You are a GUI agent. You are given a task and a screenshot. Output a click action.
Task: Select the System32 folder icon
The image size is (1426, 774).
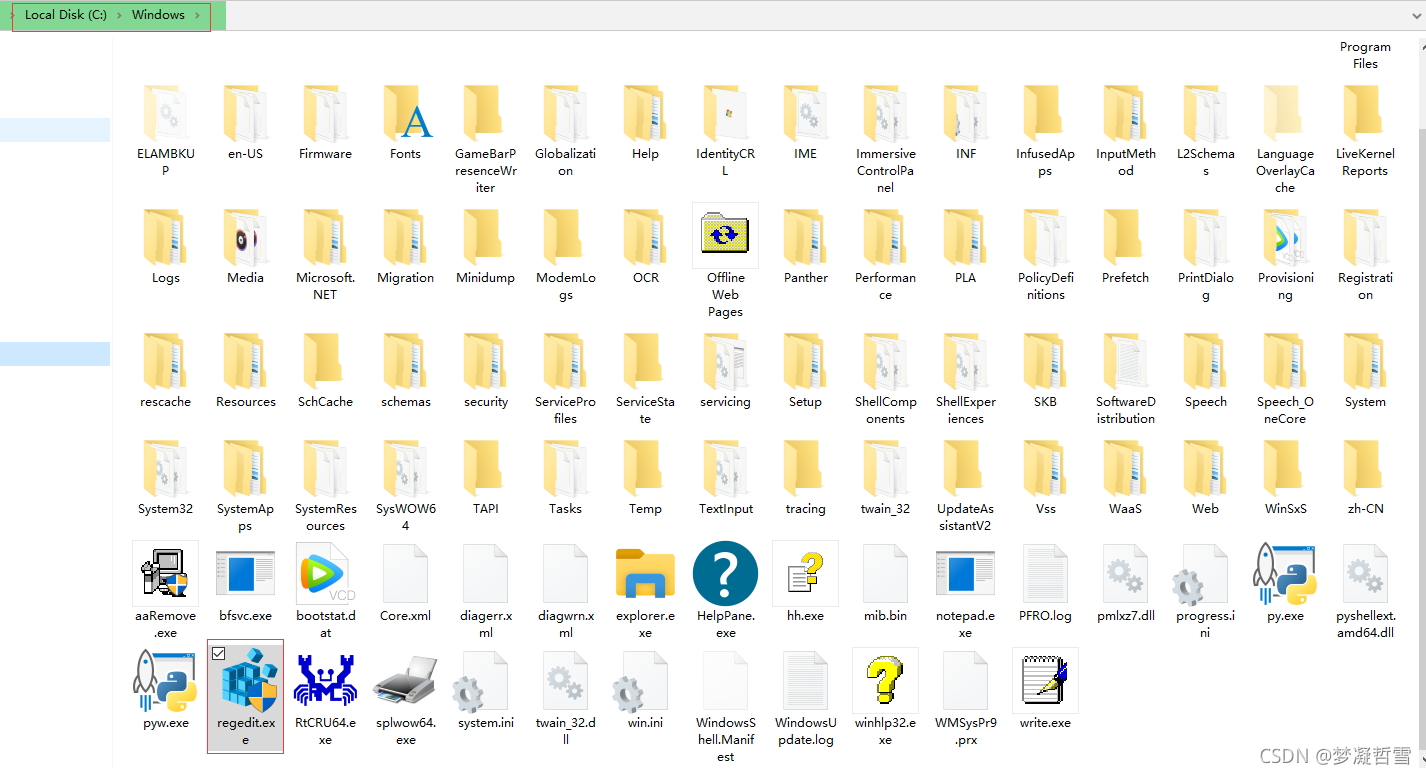[x=165, y=468]
